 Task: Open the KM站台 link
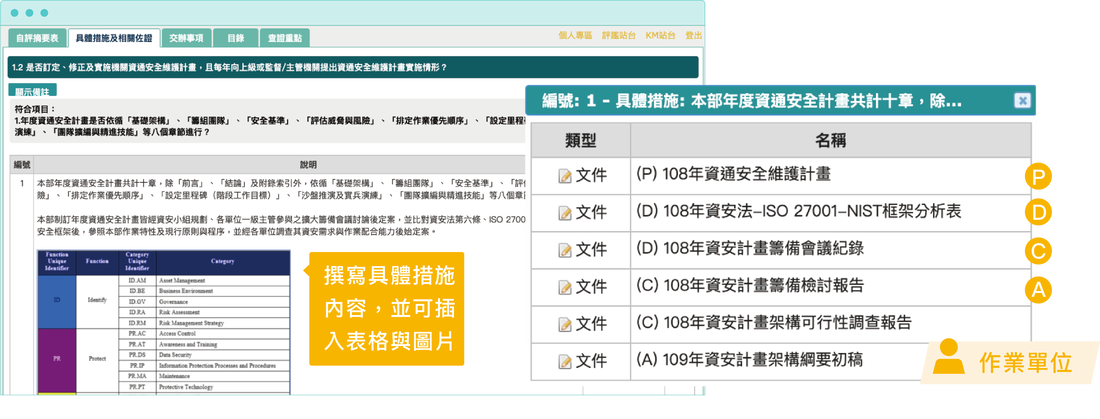tap(661, 35)
